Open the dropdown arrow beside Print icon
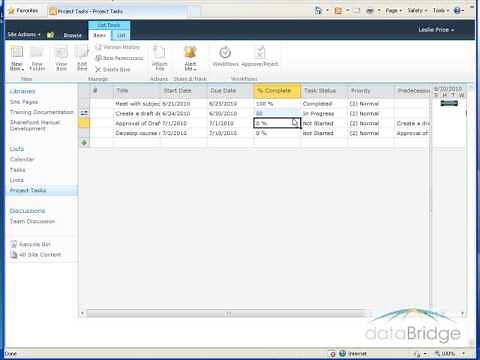Image resolution: width=480 pixels, height=360 pixels. 379,11
